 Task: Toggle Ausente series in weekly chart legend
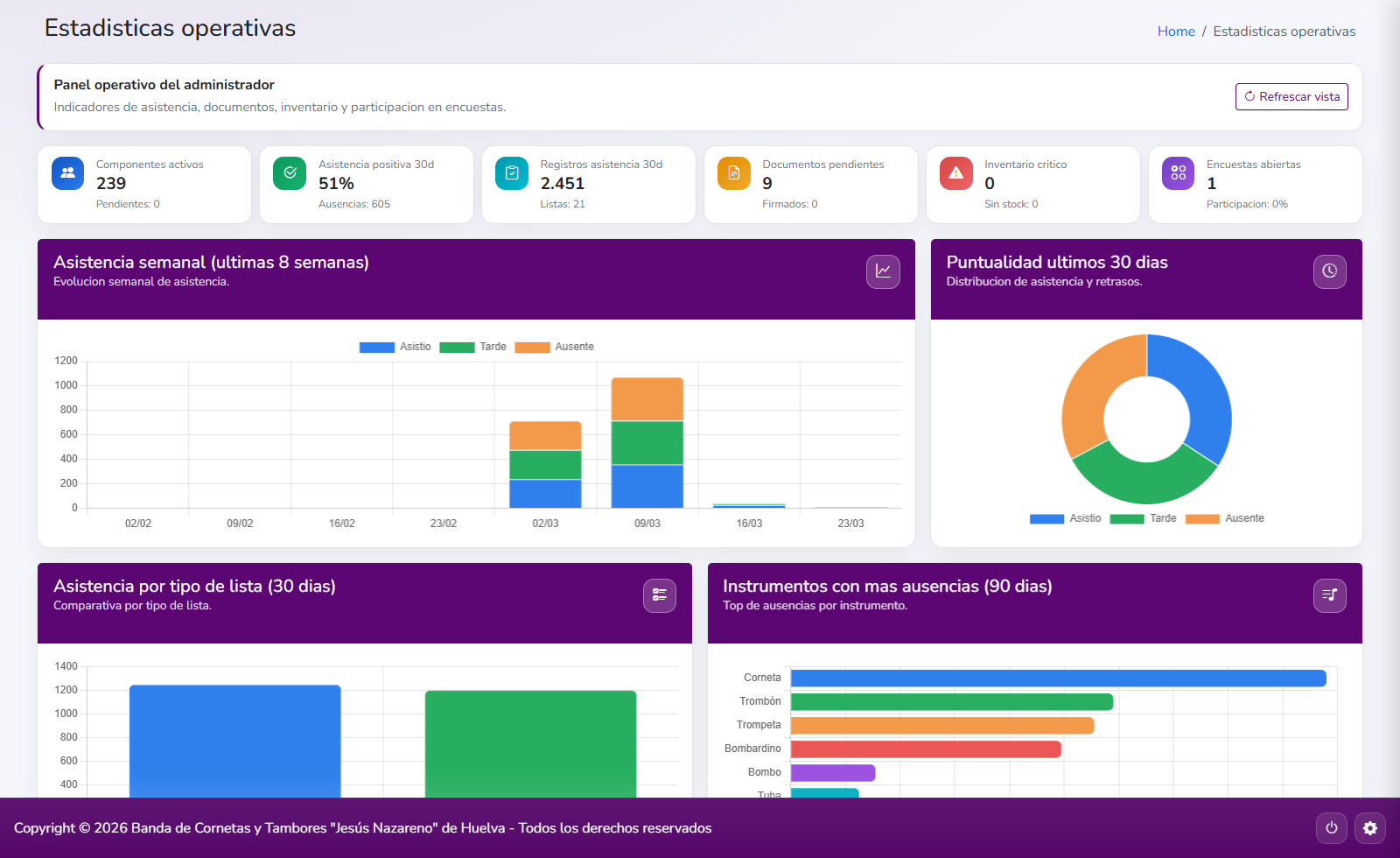click(x=554, y=348)
